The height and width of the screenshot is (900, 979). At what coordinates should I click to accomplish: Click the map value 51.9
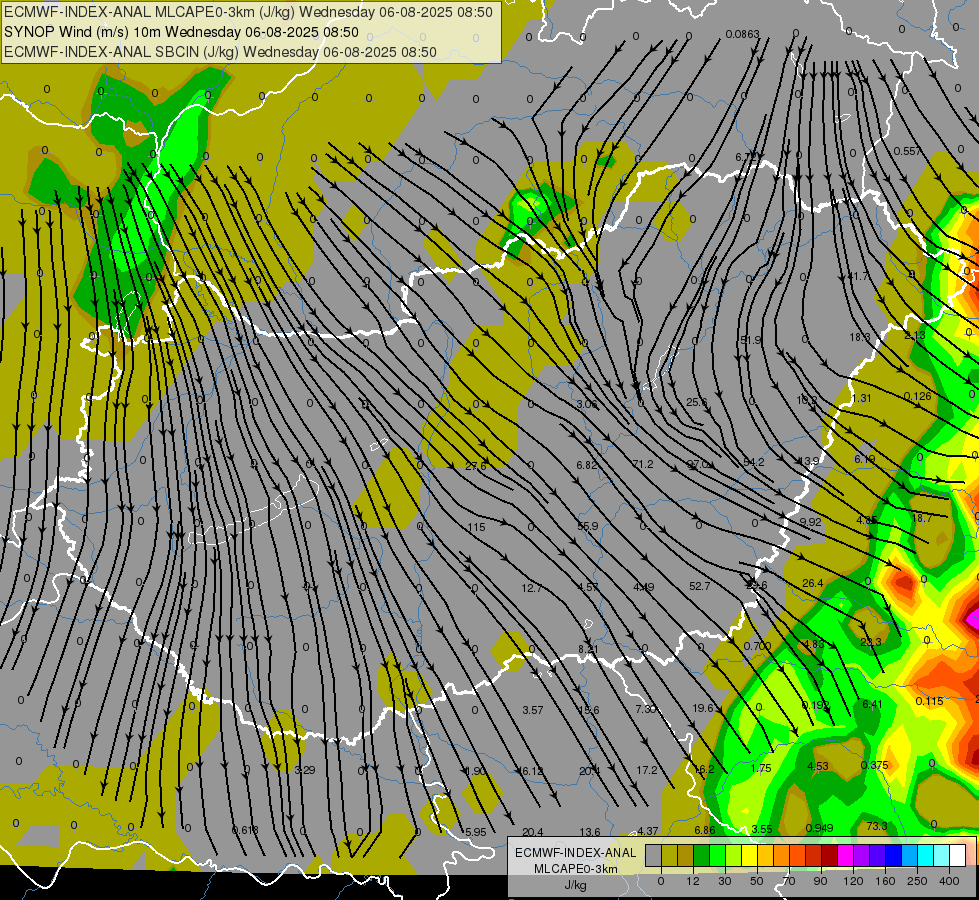[x=750, y=340]
